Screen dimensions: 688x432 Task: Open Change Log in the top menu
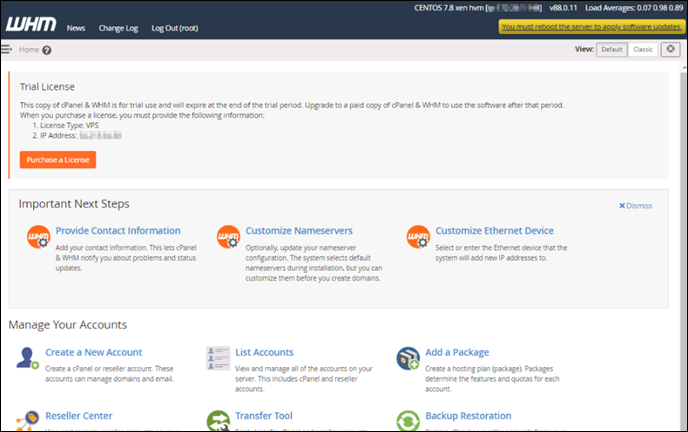(x=118, y=28)
